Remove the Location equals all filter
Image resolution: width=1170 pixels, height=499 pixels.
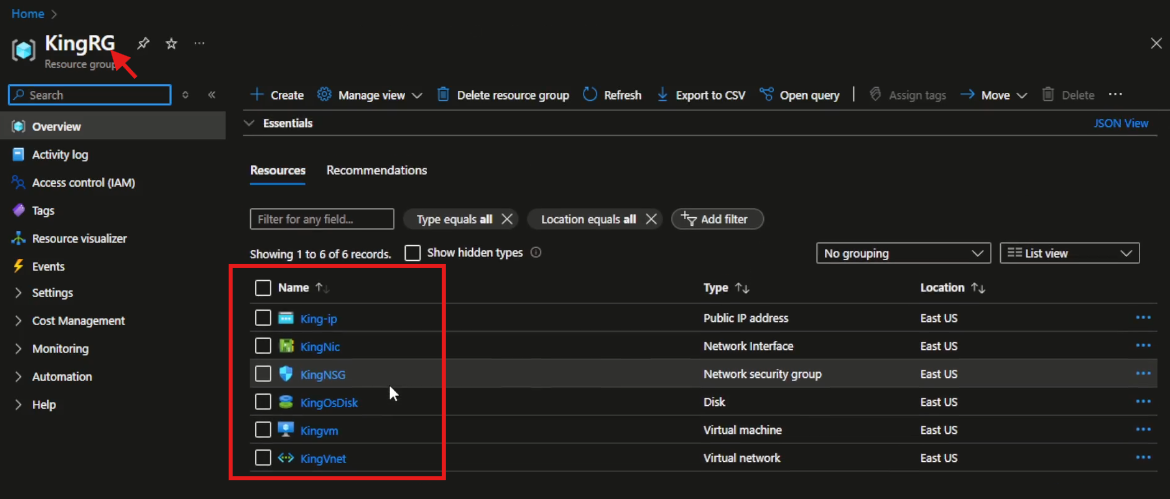click(650, 219)
